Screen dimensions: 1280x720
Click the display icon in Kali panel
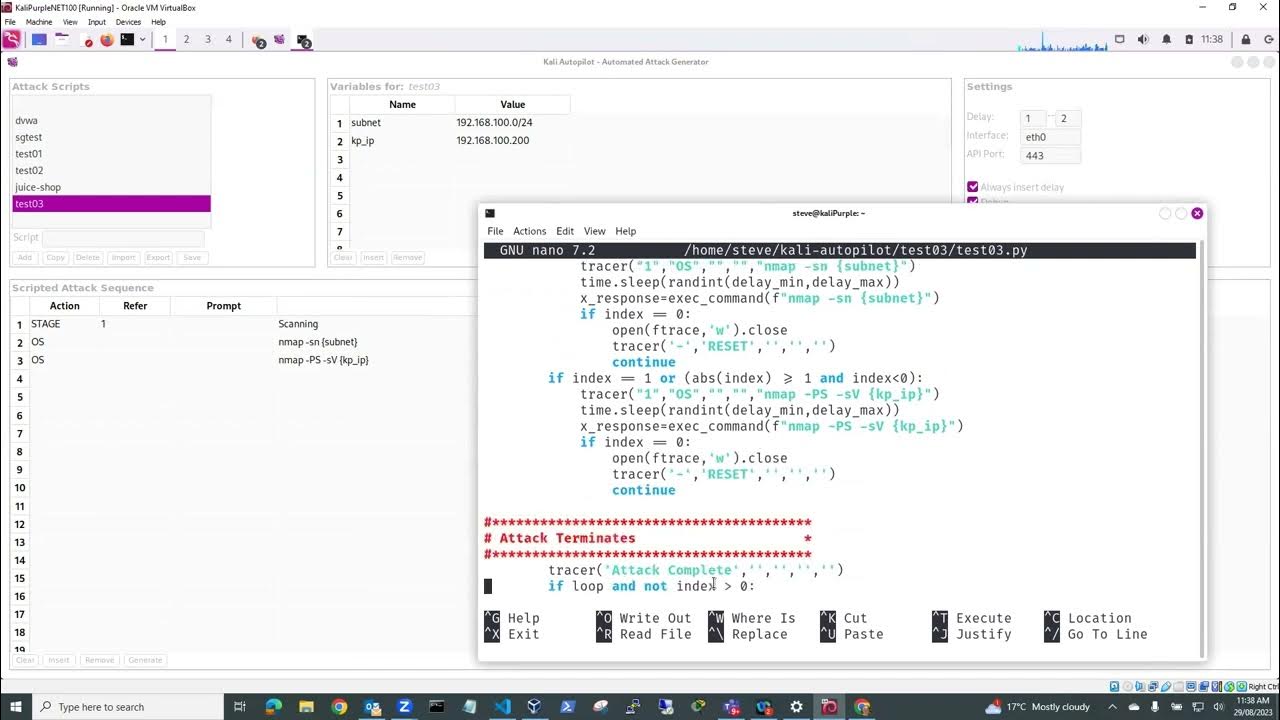(1119, 40)
